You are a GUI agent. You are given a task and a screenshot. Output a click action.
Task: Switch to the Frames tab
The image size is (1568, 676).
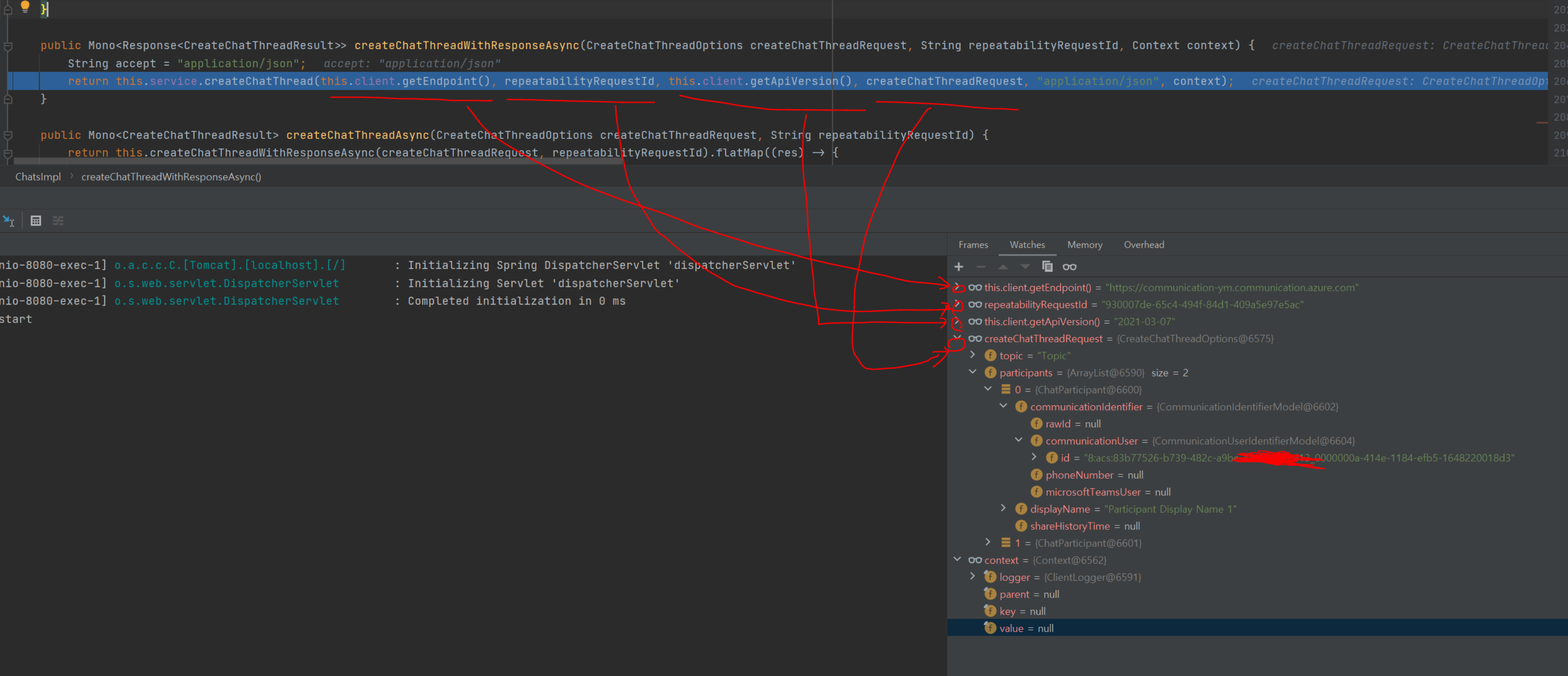[973, 244]
